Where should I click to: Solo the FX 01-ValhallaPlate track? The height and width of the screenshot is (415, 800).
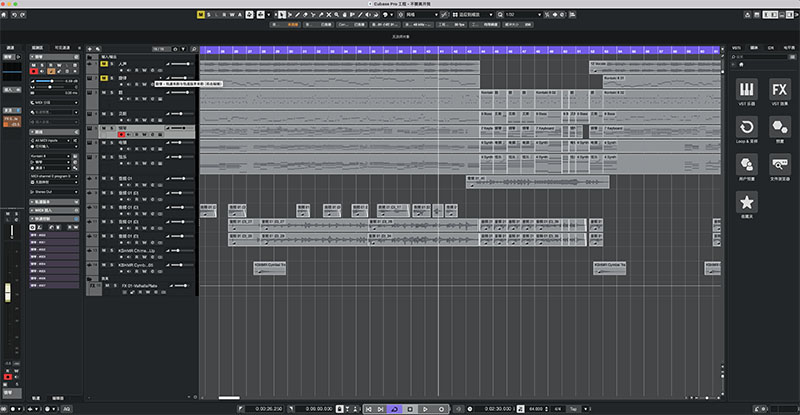[115, 286]
